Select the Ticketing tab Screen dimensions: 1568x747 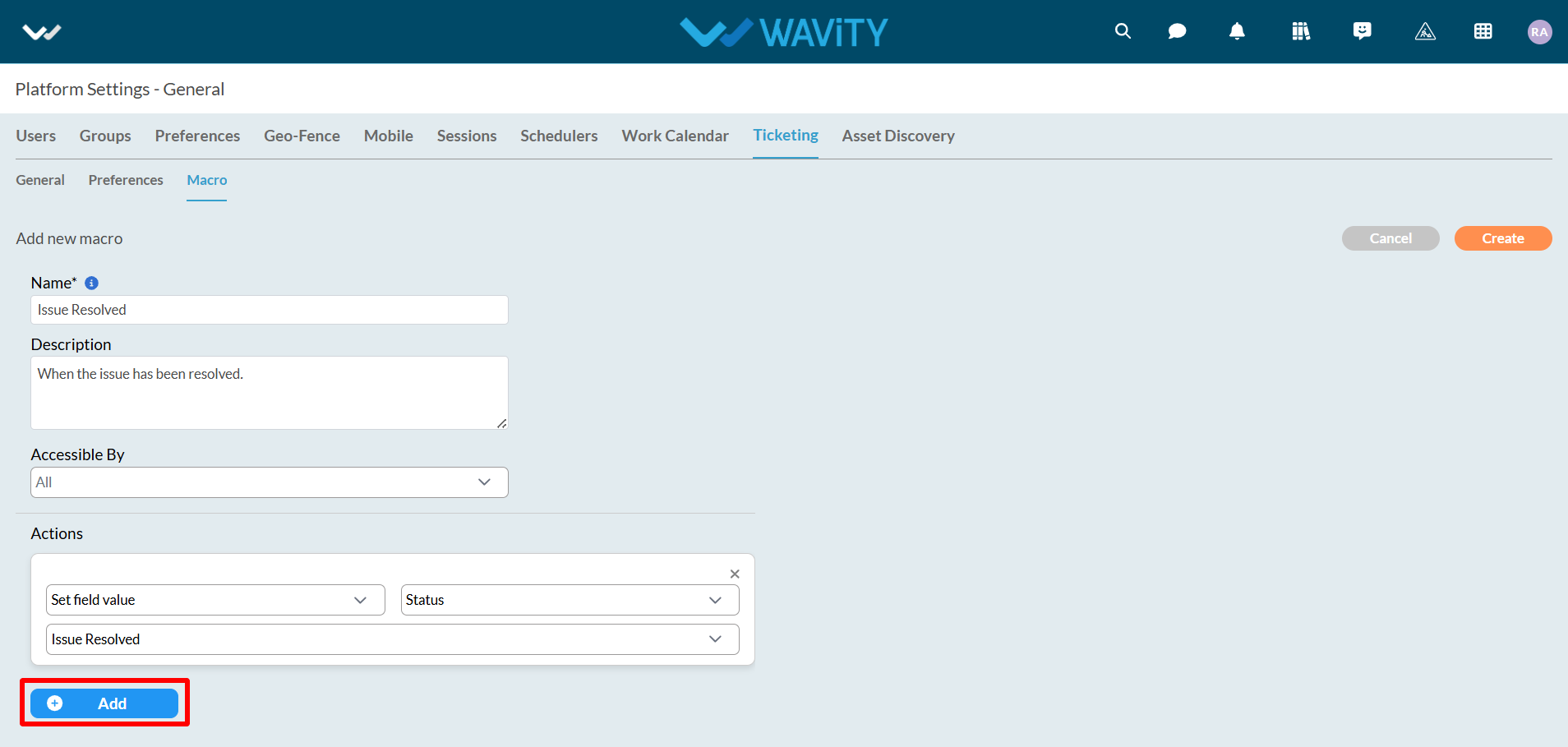786,135
